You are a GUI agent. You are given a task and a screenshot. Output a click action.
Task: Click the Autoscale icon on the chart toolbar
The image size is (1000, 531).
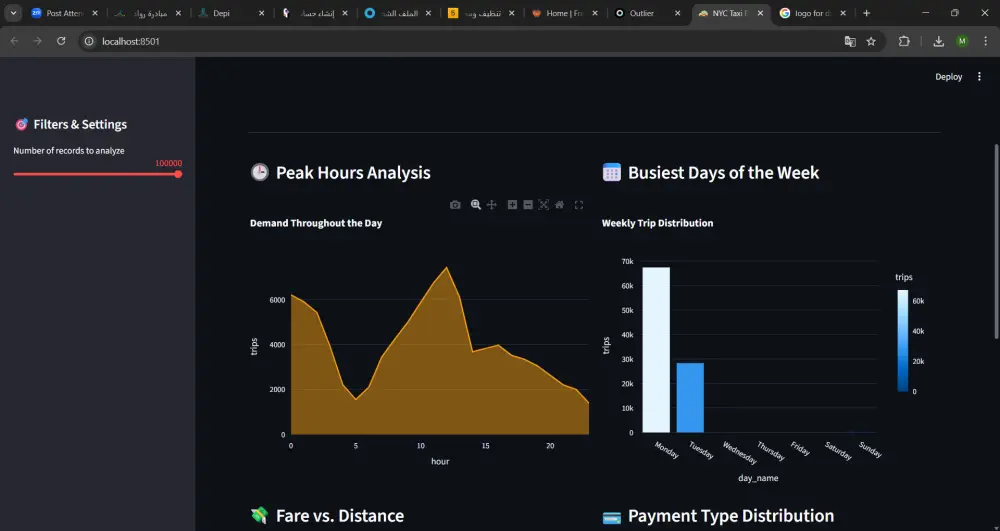pos(544,205)
